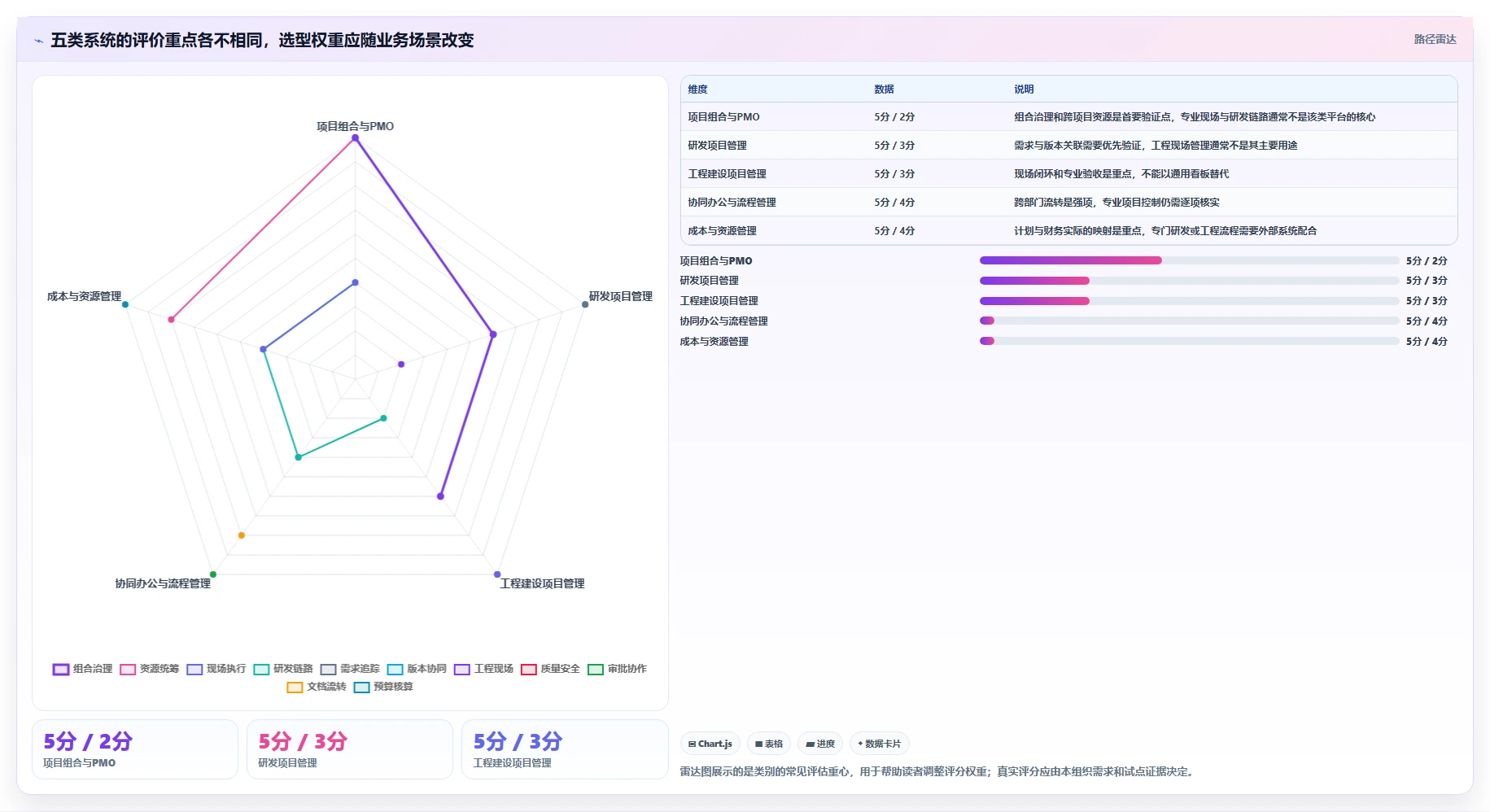
Task: Hide the 现场执行 dataset via legend
Action: [216, 669]
